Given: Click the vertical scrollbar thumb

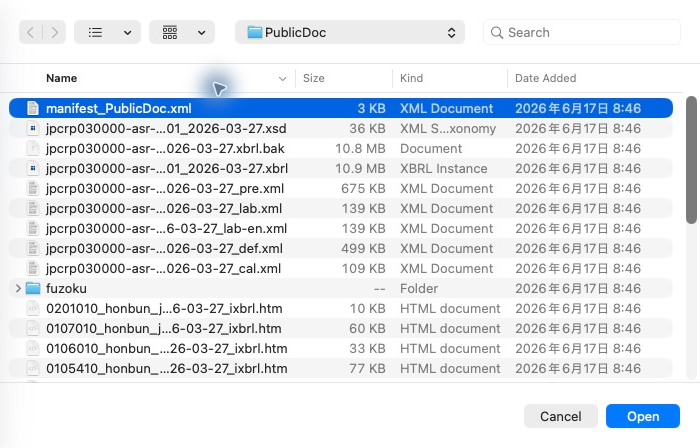Looking at the screenshot, I should (692, 160).
